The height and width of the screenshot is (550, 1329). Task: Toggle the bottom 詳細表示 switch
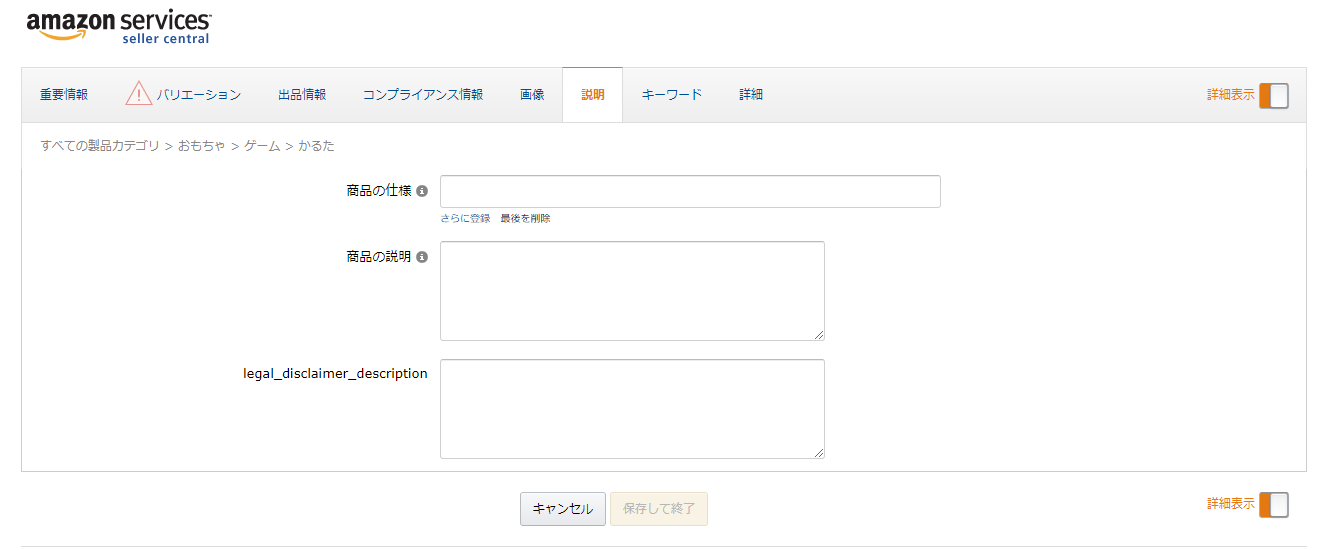(x=1273, y=505)
